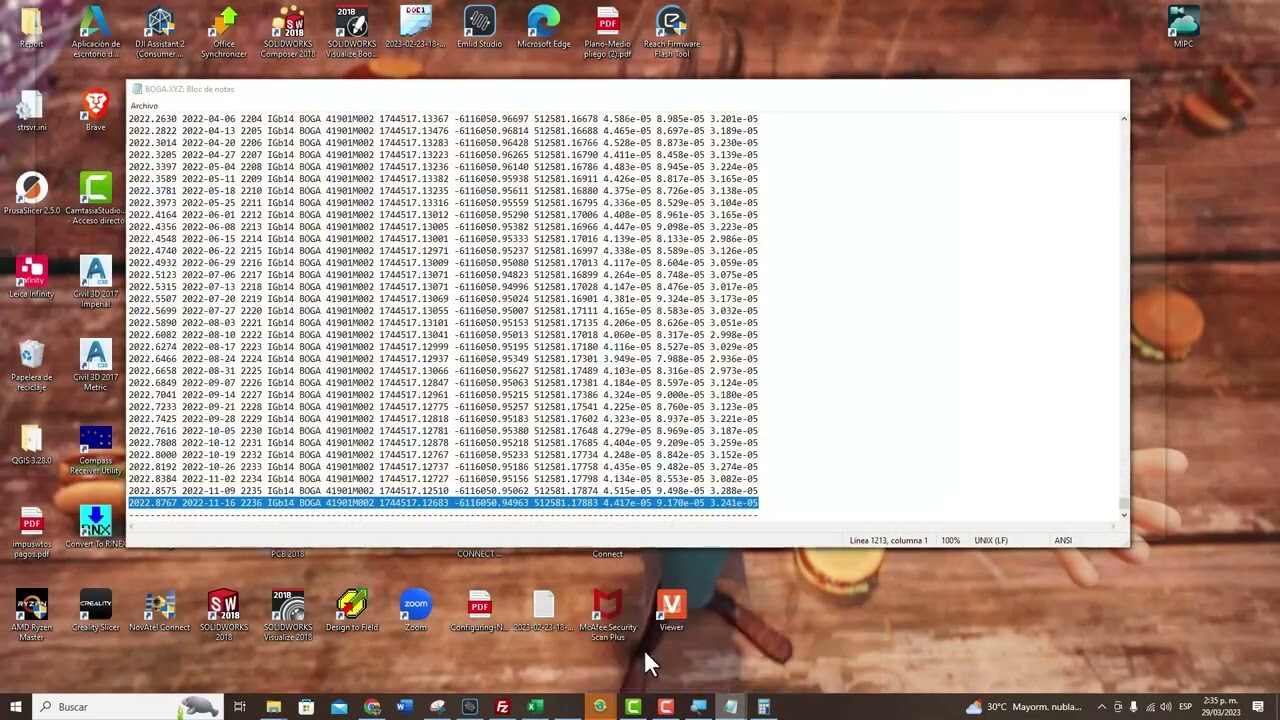Switch to Excel on the taskbar
Screen dimensions: 1280x720
535,707
